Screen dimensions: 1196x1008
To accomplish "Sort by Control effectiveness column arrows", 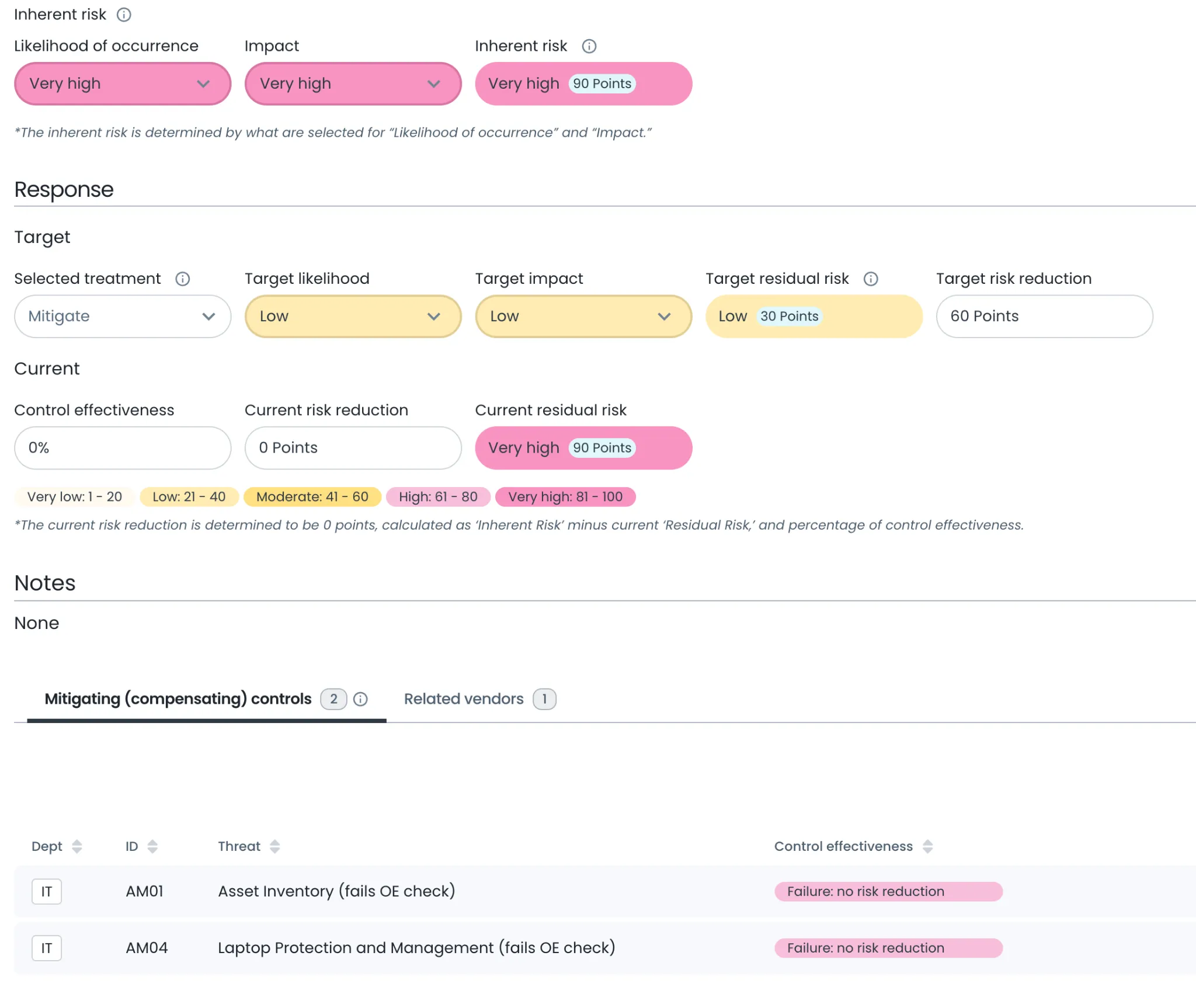I will point(927,846).
